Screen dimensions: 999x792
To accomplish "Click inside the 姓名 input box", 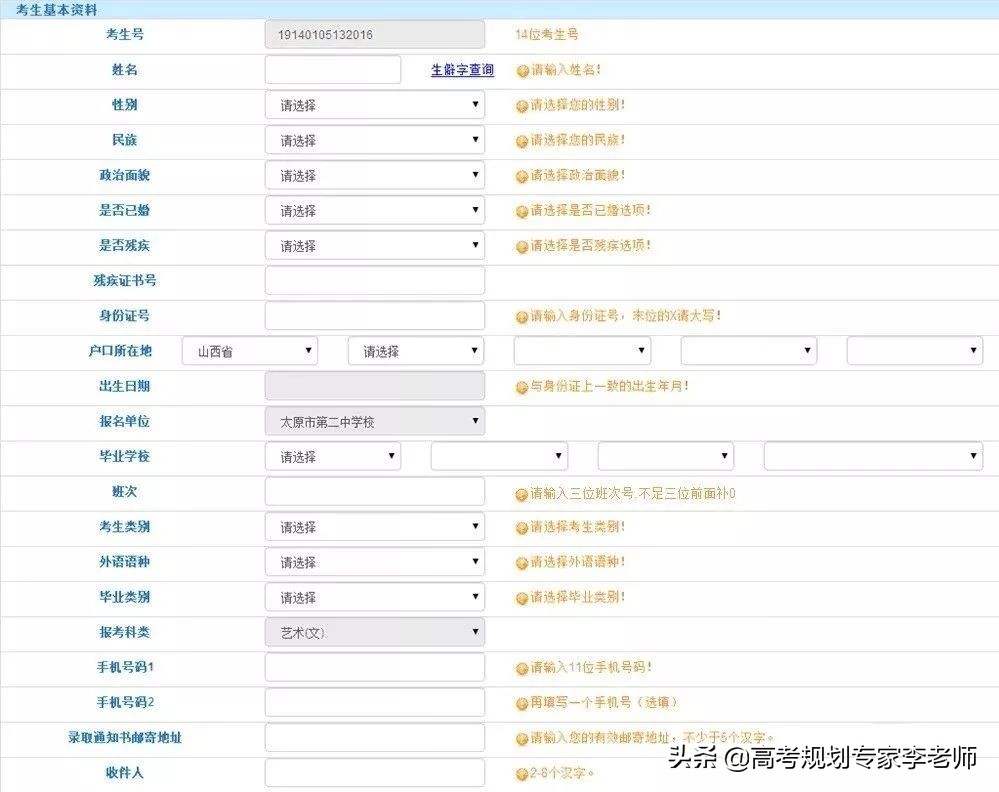I will [330, 70].
